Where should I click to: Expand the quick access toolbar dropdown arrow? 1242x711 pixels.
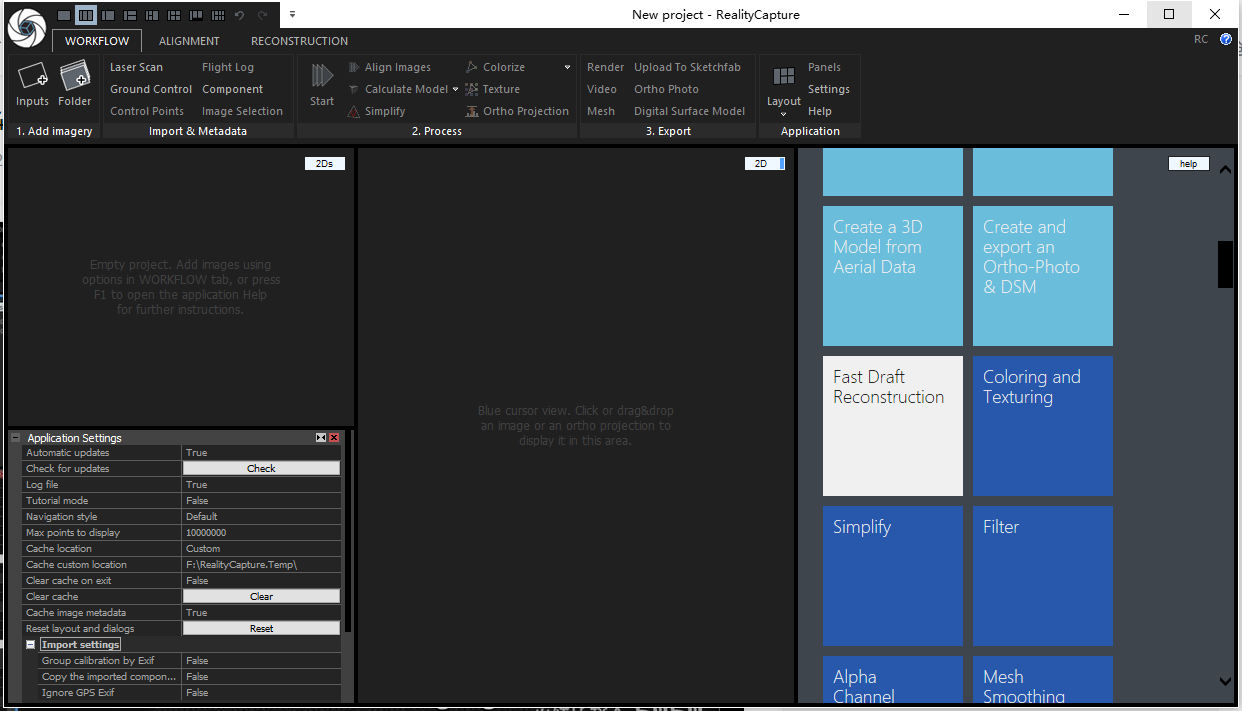[x=292, y=15]
